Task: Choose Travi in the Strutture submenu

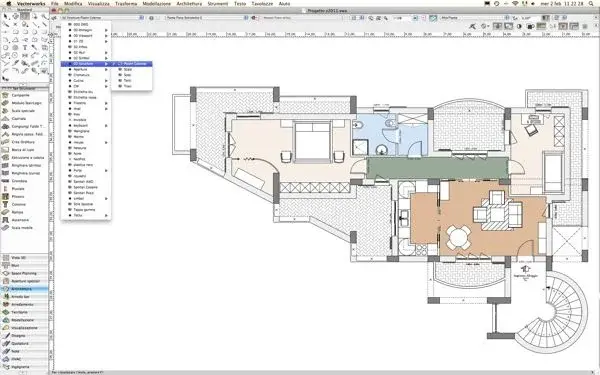Action: tap(132, 86)
